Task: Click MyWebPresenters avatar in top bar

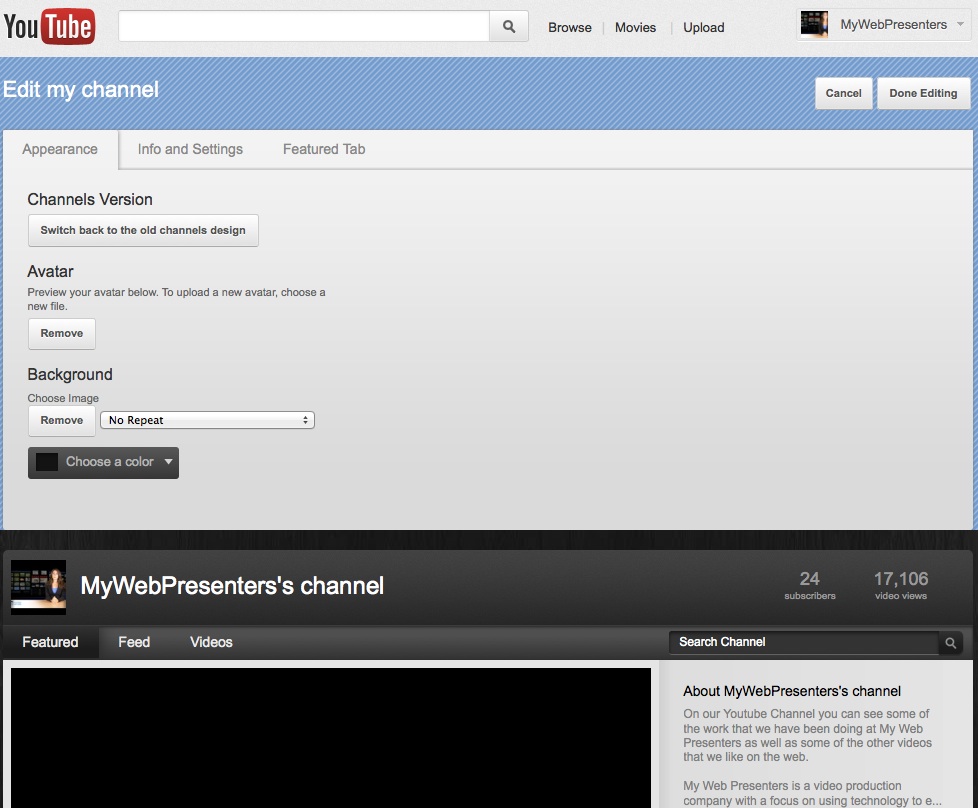Action: [814, 25]
